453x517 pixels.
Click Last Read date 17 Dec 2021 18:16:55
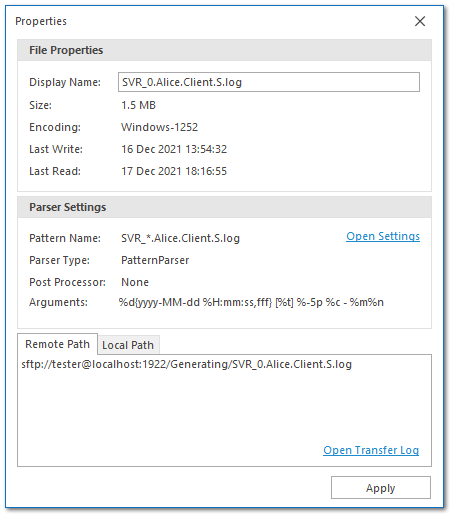coord(174,171)
